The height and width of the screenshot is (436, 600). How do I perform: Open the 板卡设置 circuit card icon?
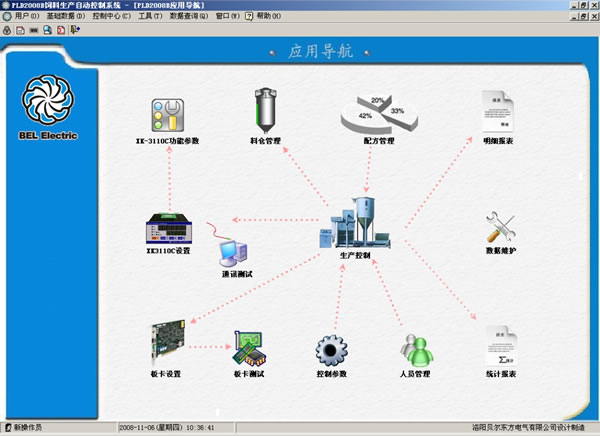[168, 341]
